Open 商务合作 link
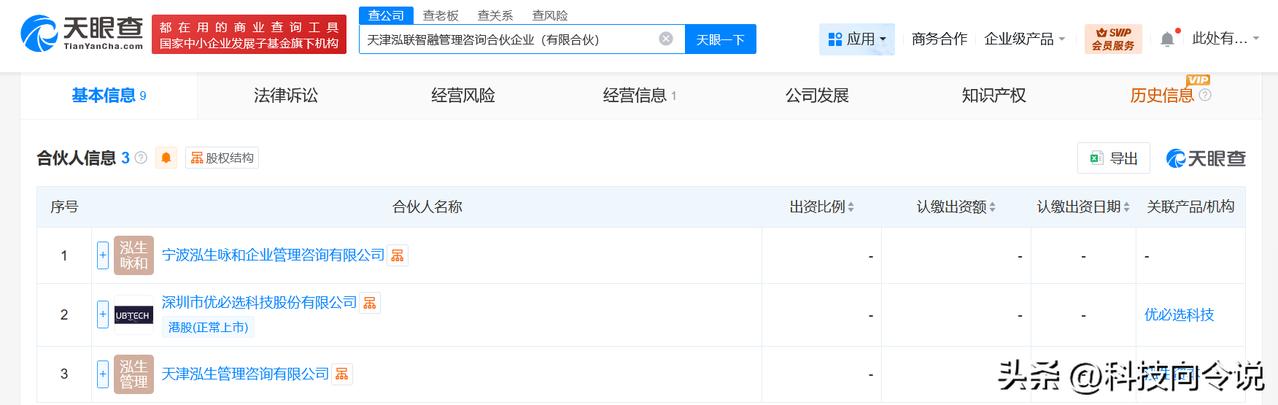The image size is (1278, 405). tap(939, 39)
